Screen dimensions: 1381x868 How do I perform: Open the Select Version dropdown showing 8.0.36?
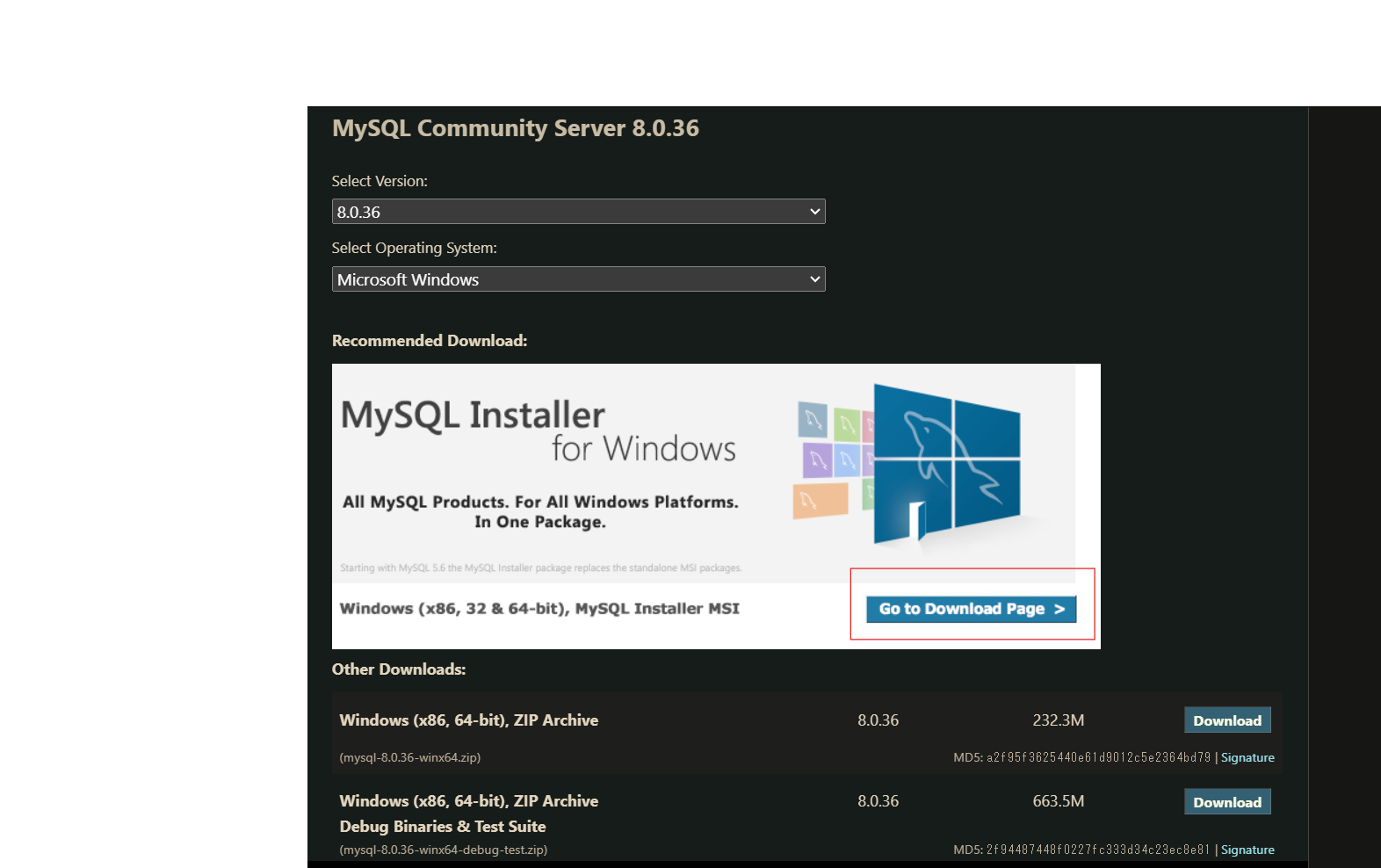click(578, 212)
